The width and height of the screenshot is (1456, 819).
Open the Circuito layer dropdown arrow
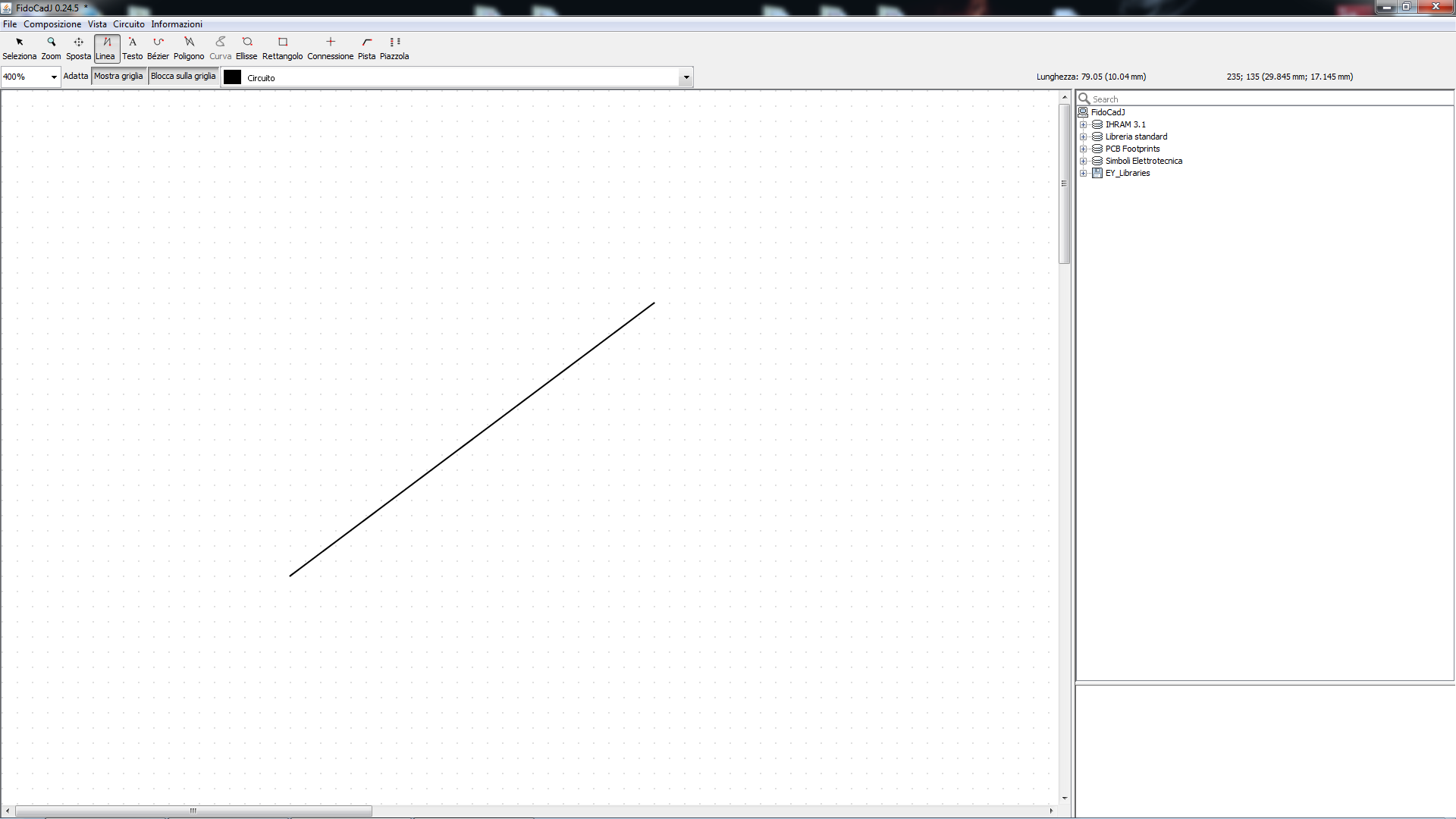[686, 77]
